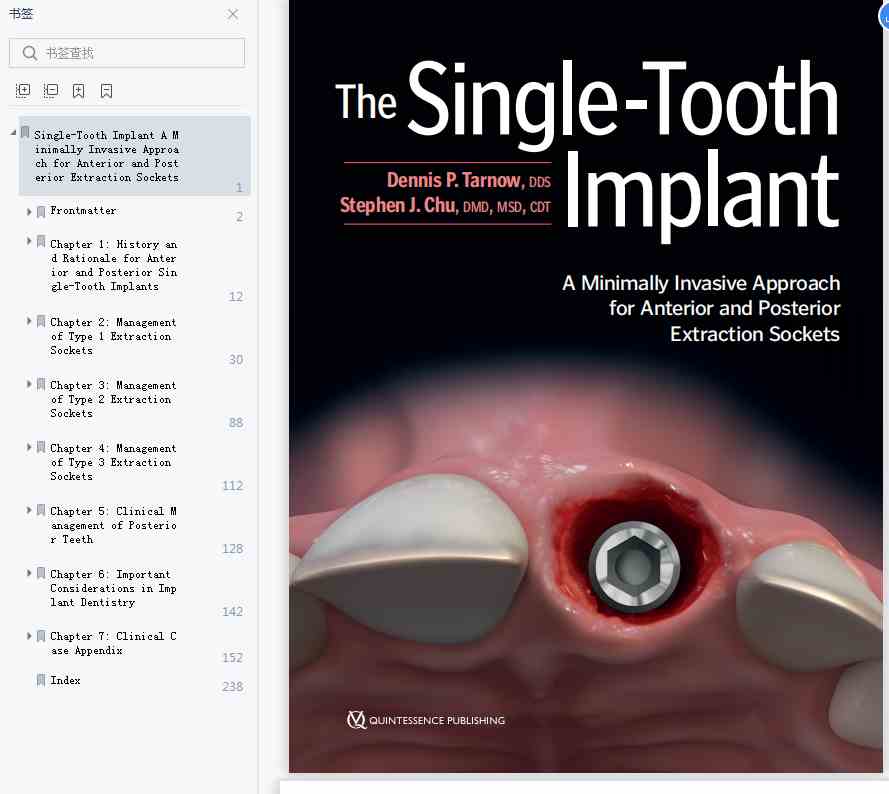Open the Index bookmark
Image resolution: width=889 pixels, height=794 pixels.
65,680
